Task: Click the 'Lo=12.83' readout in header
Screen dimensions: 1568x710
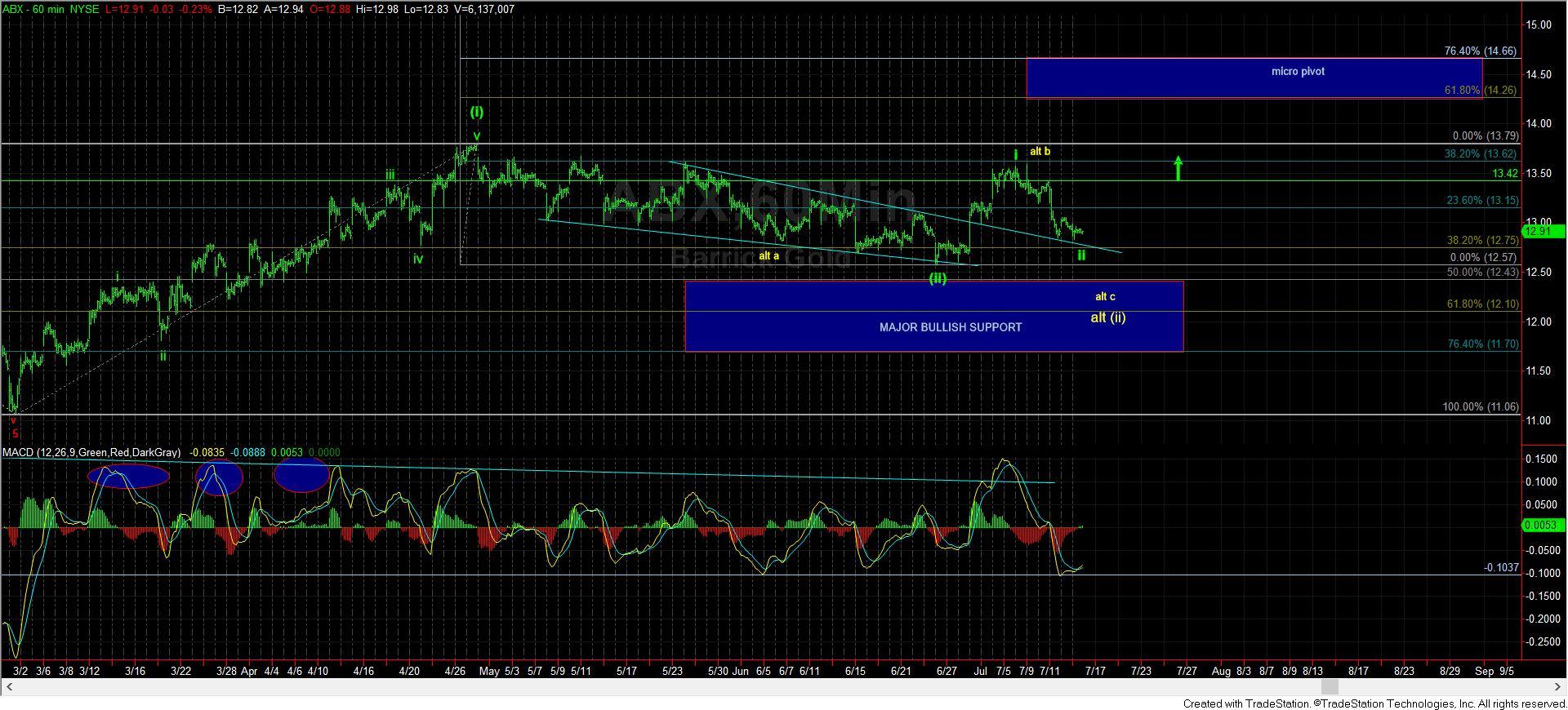Action: 428,9
